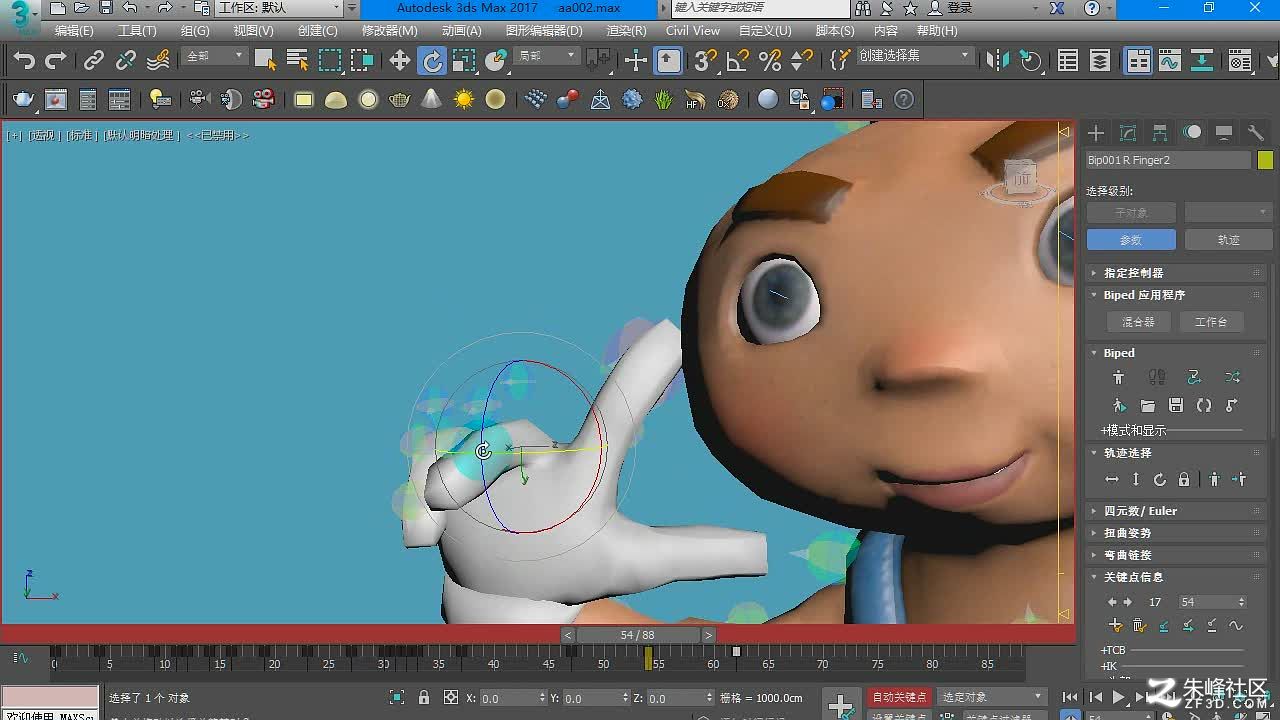
Task: Expand the 弯曲链接 rollout
Action: click(1176, 555)
